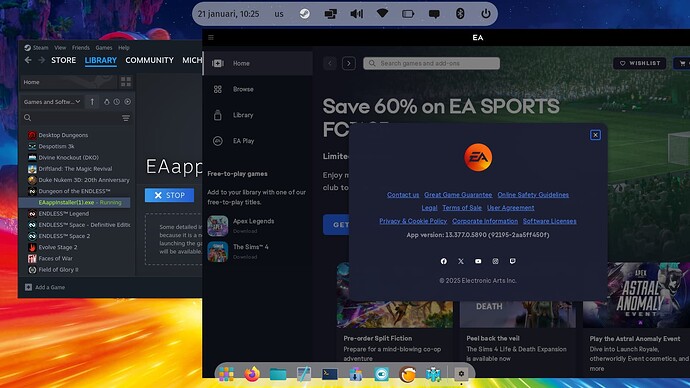Open EA Play in EA app sidebar
Screen dimensions: 690x388
(x=258, y=141)
